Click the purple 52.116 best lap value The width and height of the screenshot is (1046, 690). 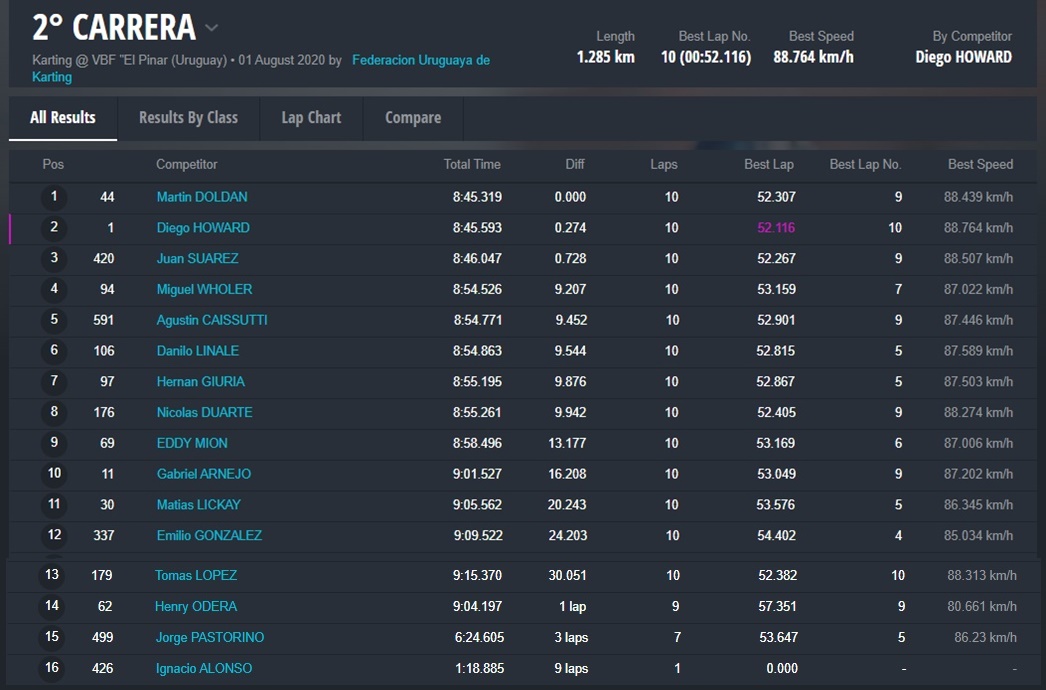tap(776, 228)
